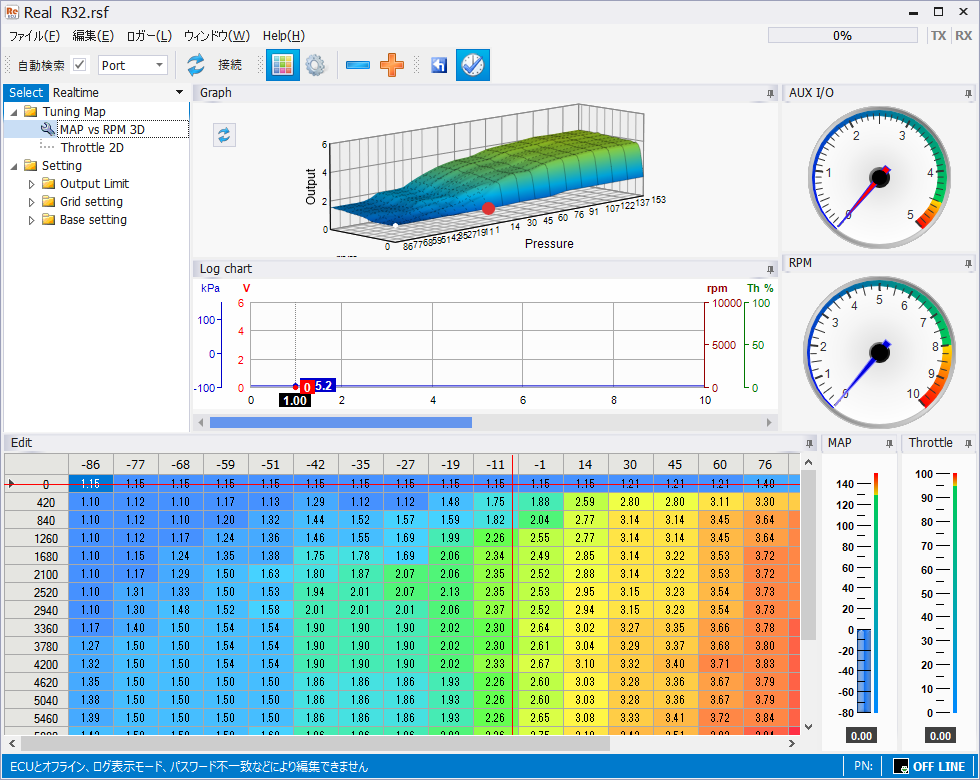
Task: Select the 2100 RPM row header
Action: click(x=36, y=574)
